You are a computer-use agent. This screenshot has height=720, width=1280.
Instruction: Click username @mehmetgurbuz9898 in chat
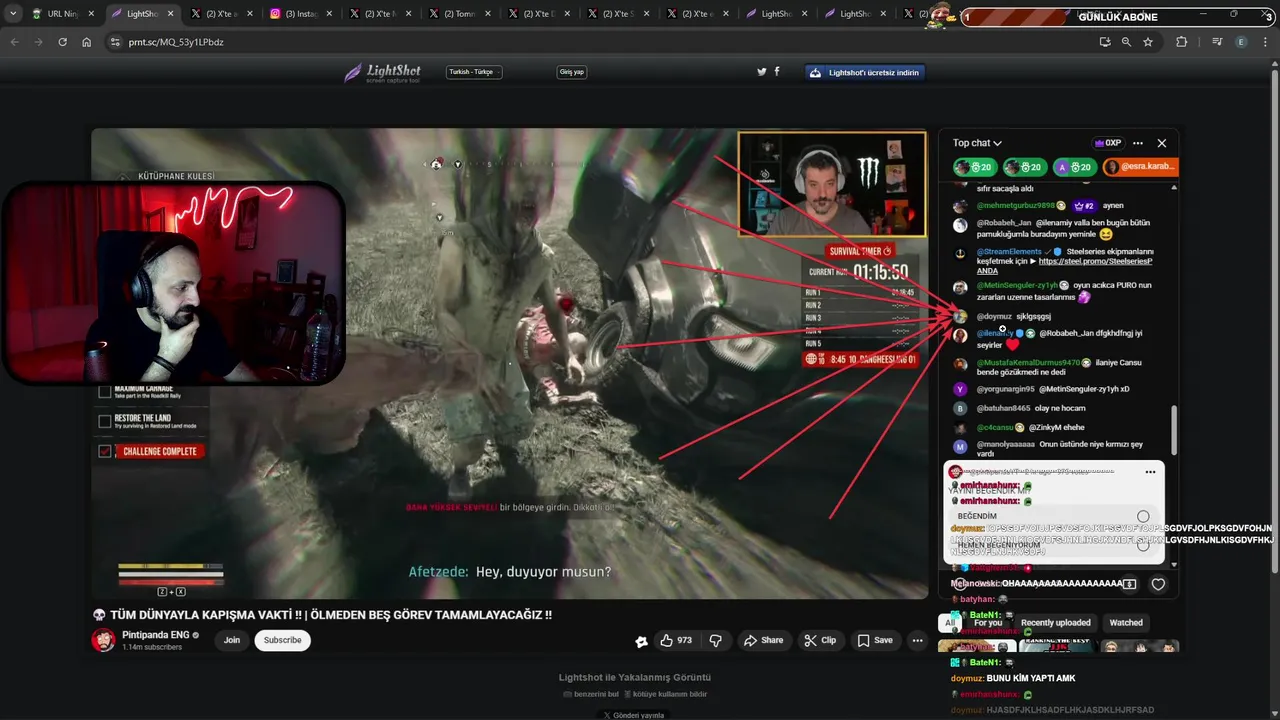(1015, 205)
